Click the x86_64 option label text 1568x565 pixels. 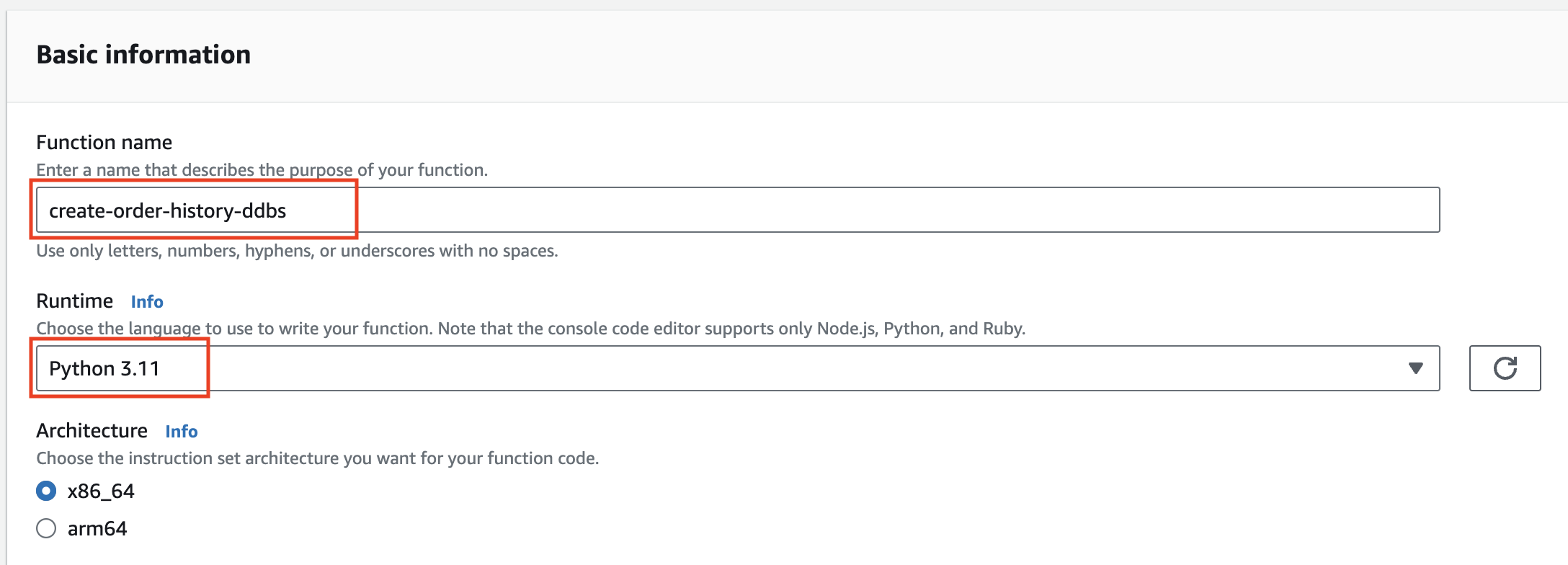(x=101, y=491)
